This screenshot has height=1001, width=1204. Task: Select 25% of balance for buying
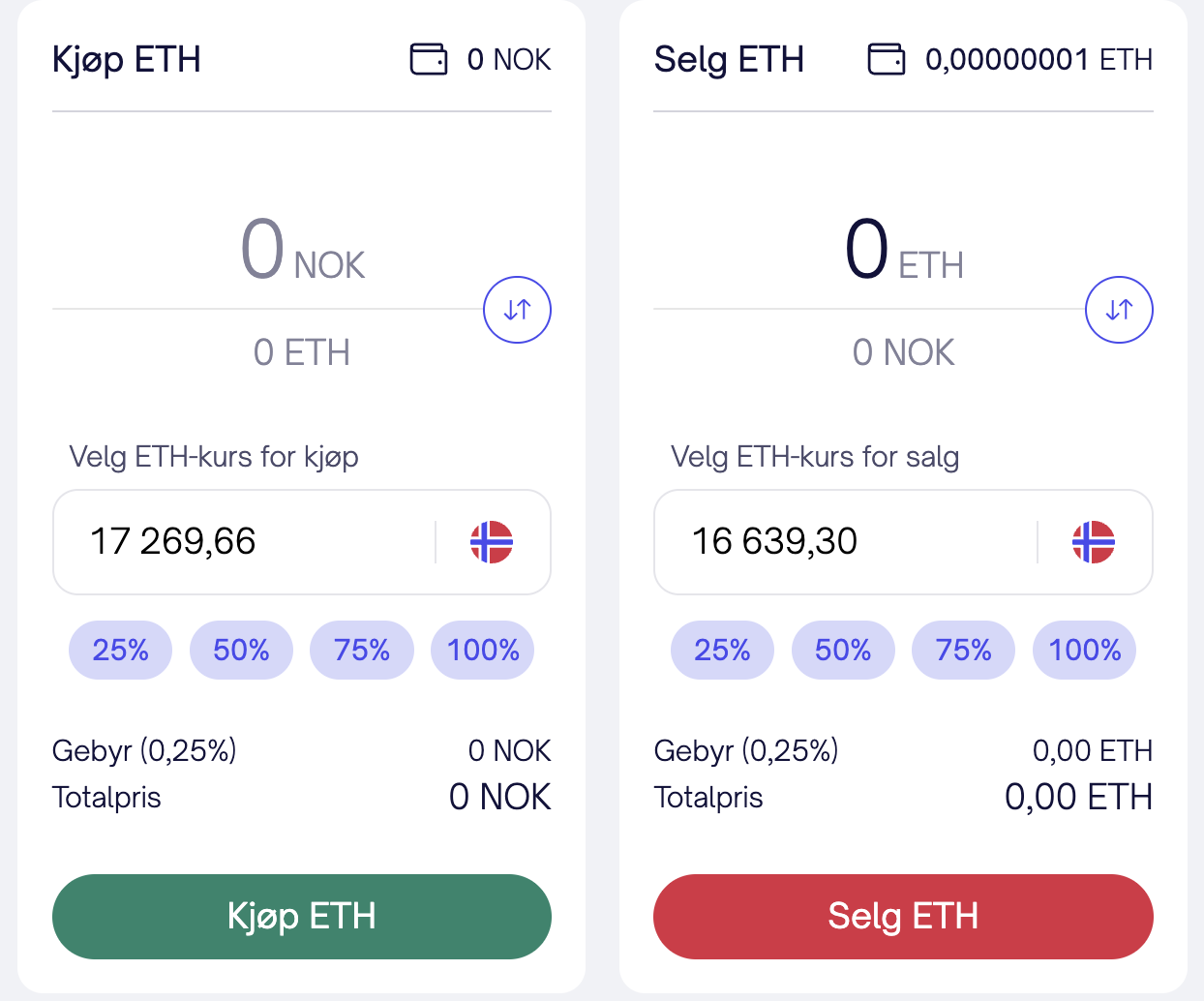point(120,650)
